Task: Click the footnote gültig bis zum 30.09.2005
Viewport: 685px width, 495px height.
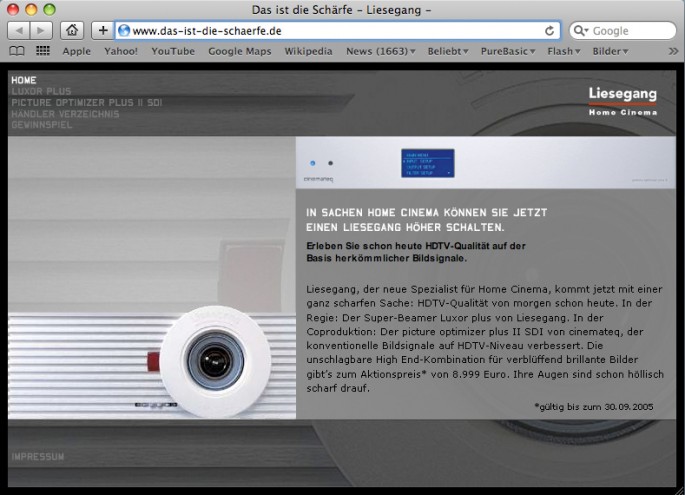Action: (x=594, y=407)
